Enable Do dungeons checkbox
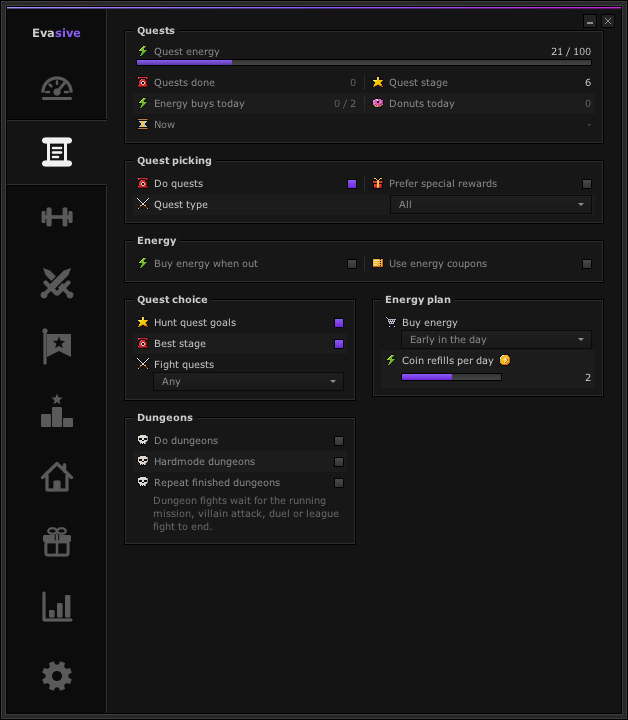The height and width of the screenshot is (720, 628). (x=339, y=441)
